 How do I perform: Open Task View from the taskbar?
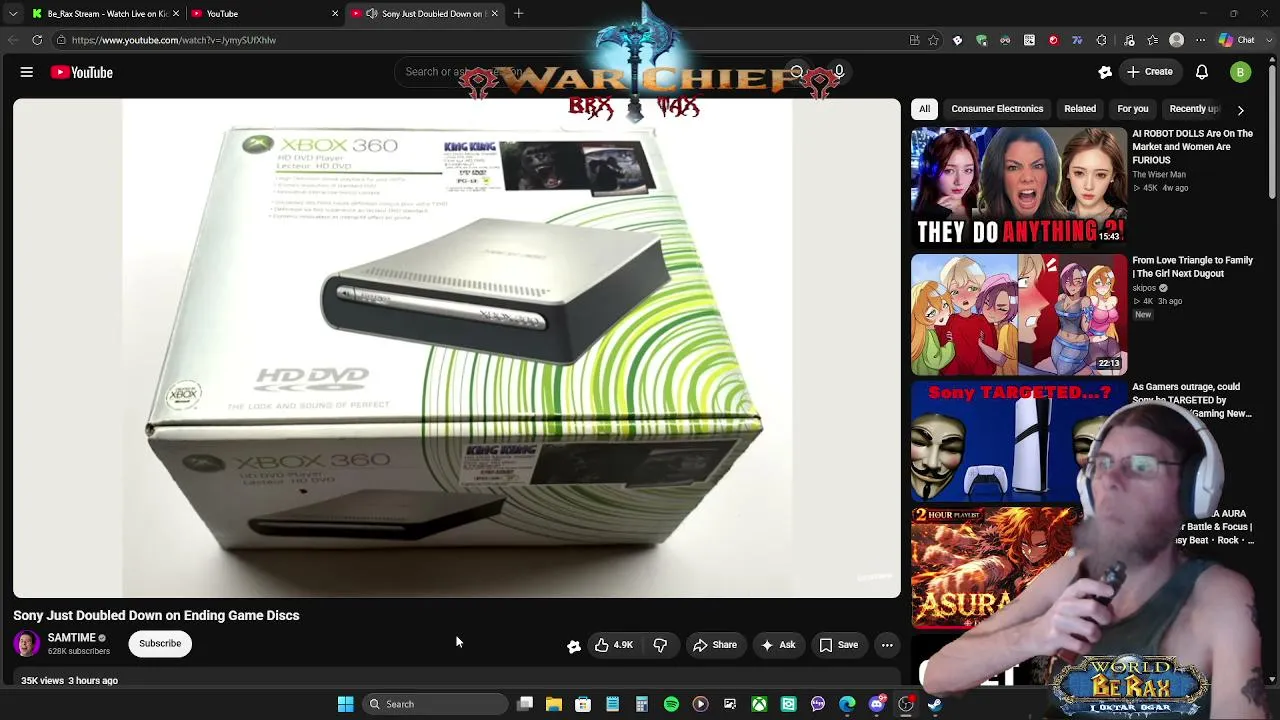[x=525, y=704]
